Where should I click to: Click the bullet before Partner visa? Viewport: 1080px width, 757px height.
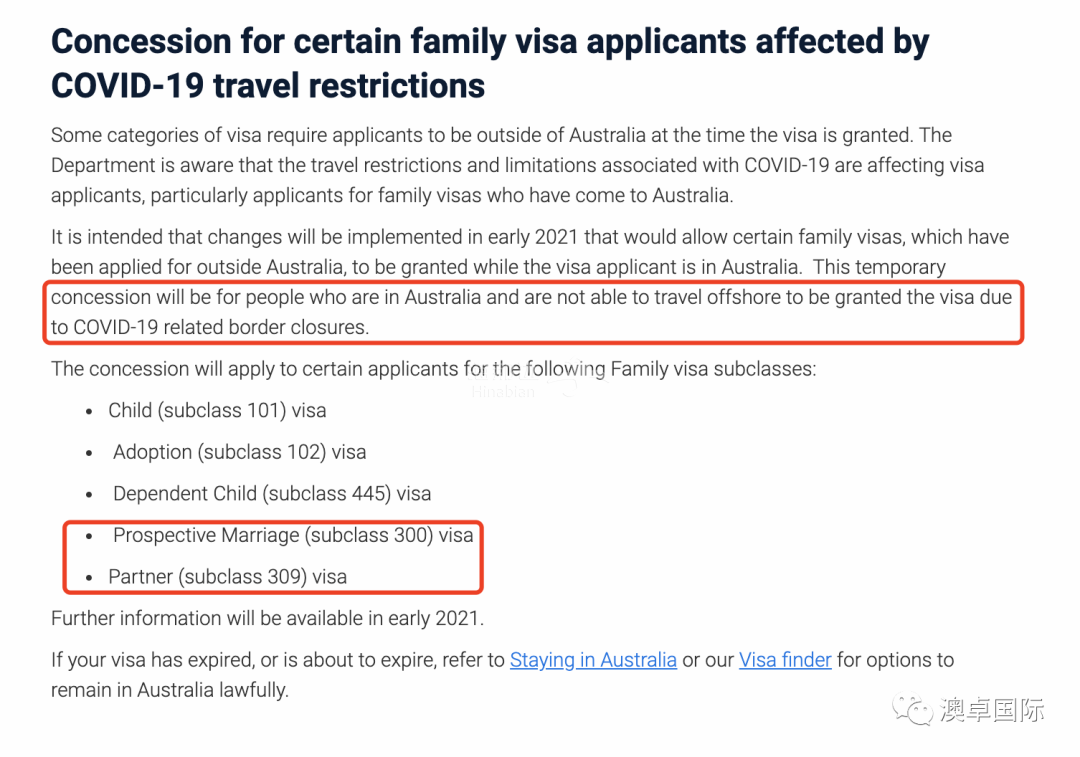[89, 578]
